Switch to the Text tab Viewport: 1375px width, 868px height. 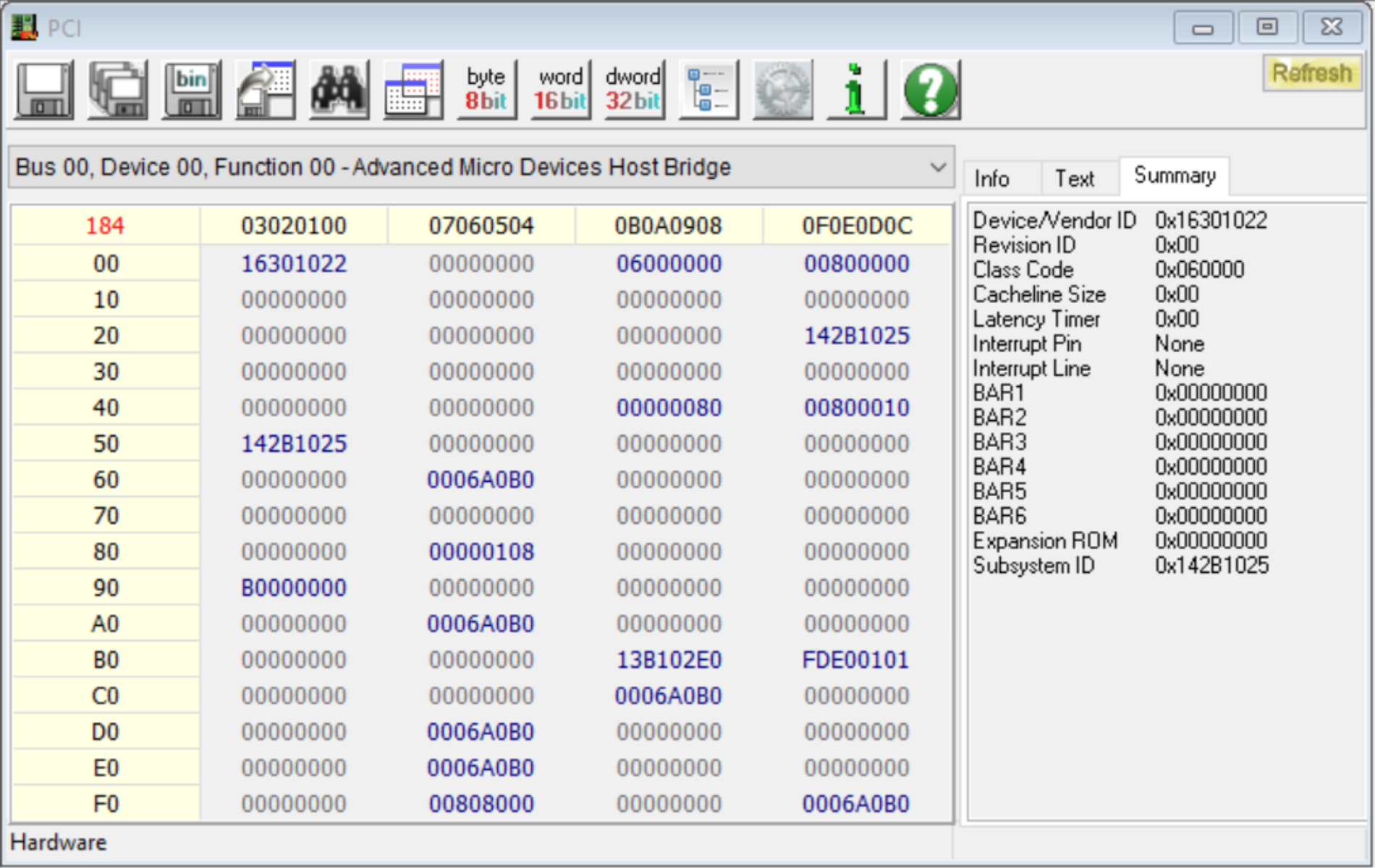1076,178
